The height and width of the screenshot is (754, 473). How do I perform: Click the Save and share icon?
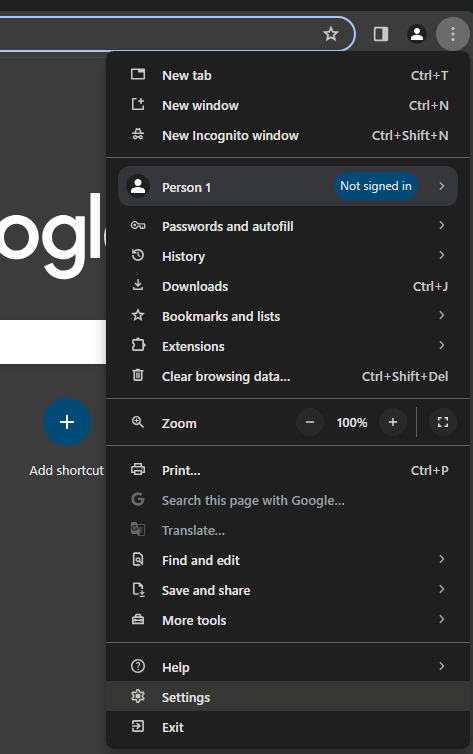tap(138, 590)
